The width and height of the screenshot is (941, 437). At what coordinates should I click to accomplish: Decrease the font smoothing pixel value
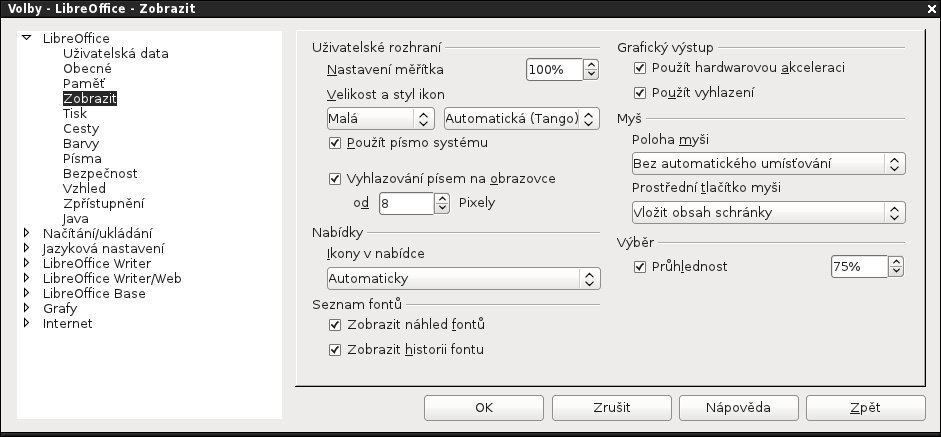[442, 209]
